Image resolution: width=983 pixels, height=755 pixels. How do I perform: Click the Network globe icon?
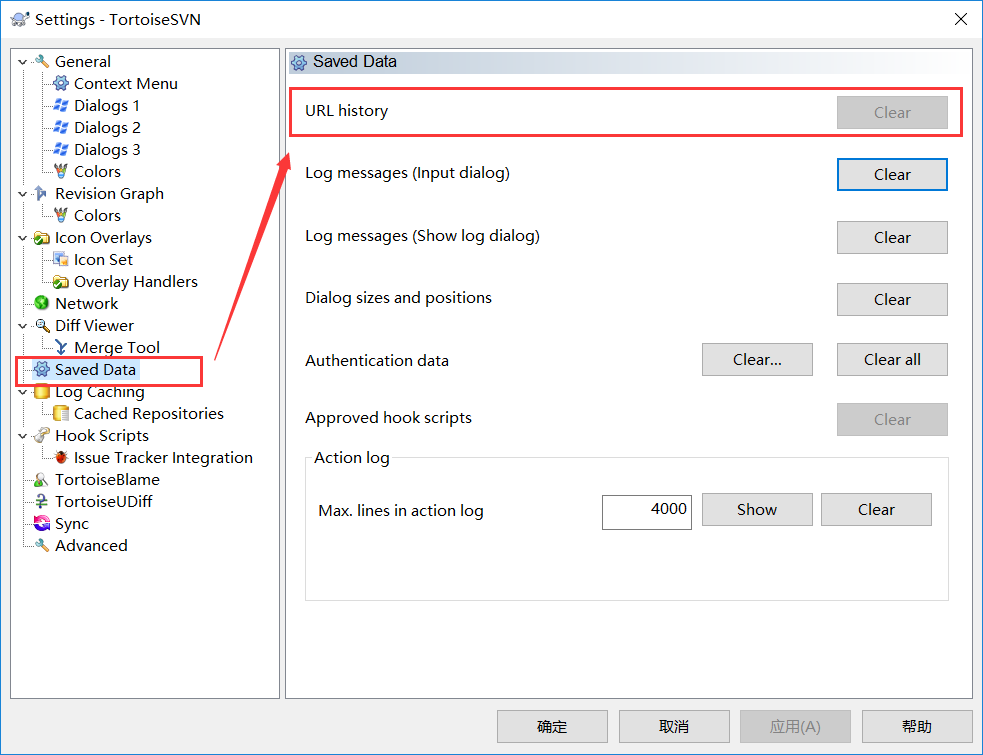[41, 304]
